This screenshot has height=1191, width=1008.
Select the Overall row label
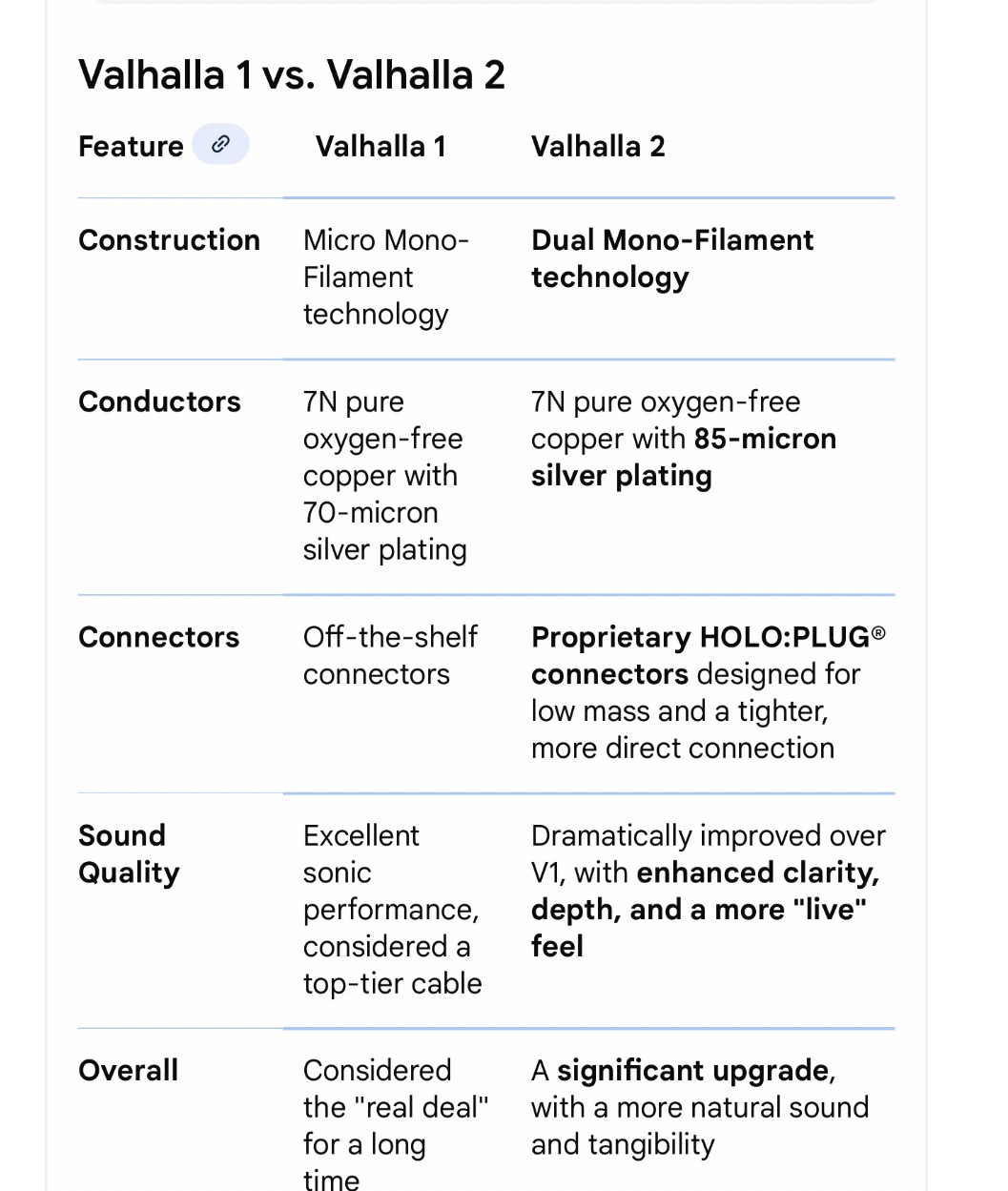(x=128, y=1071)
